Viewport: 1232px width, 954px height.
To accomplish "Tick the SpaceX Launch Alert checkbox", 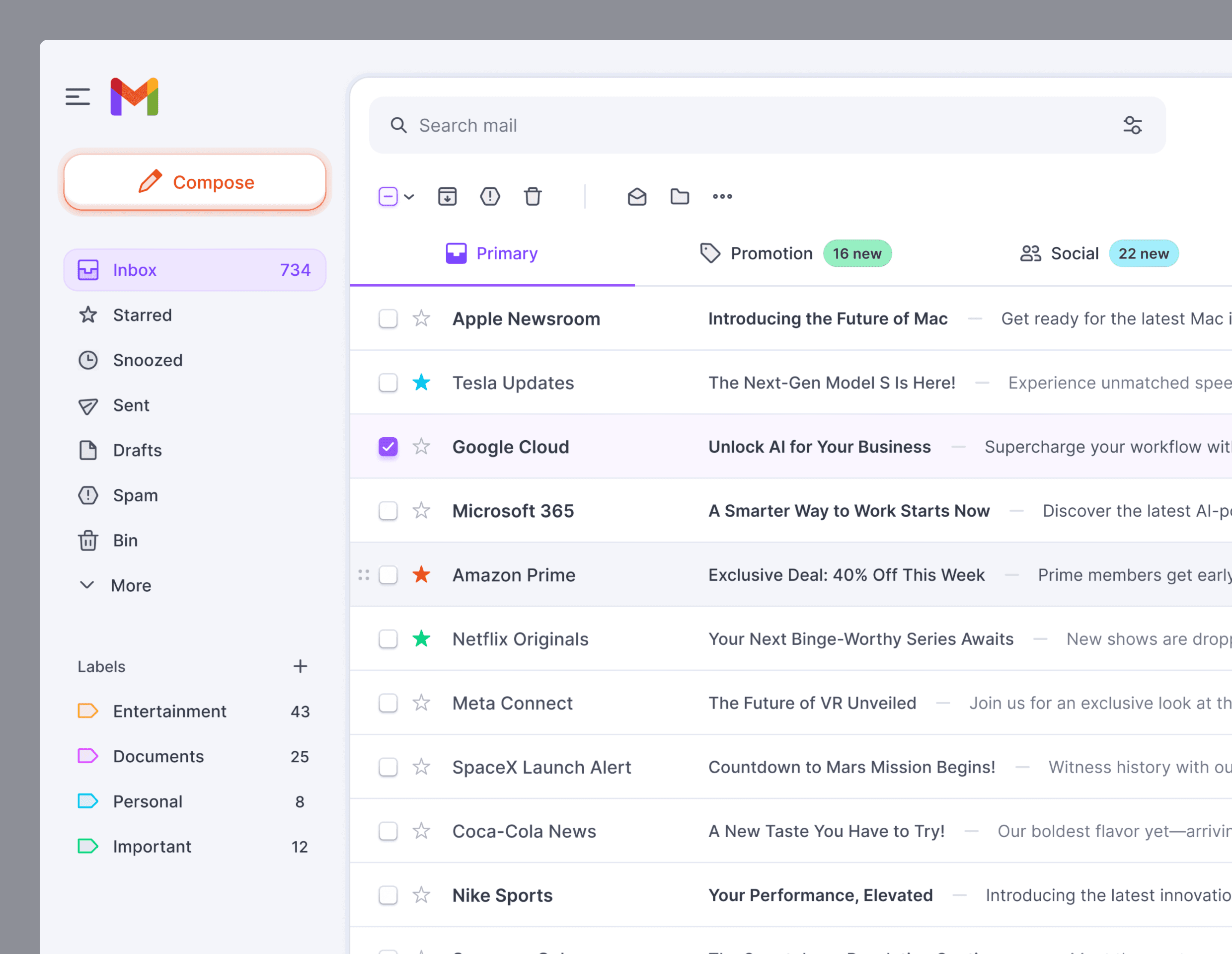I will (x=388, y=767).
